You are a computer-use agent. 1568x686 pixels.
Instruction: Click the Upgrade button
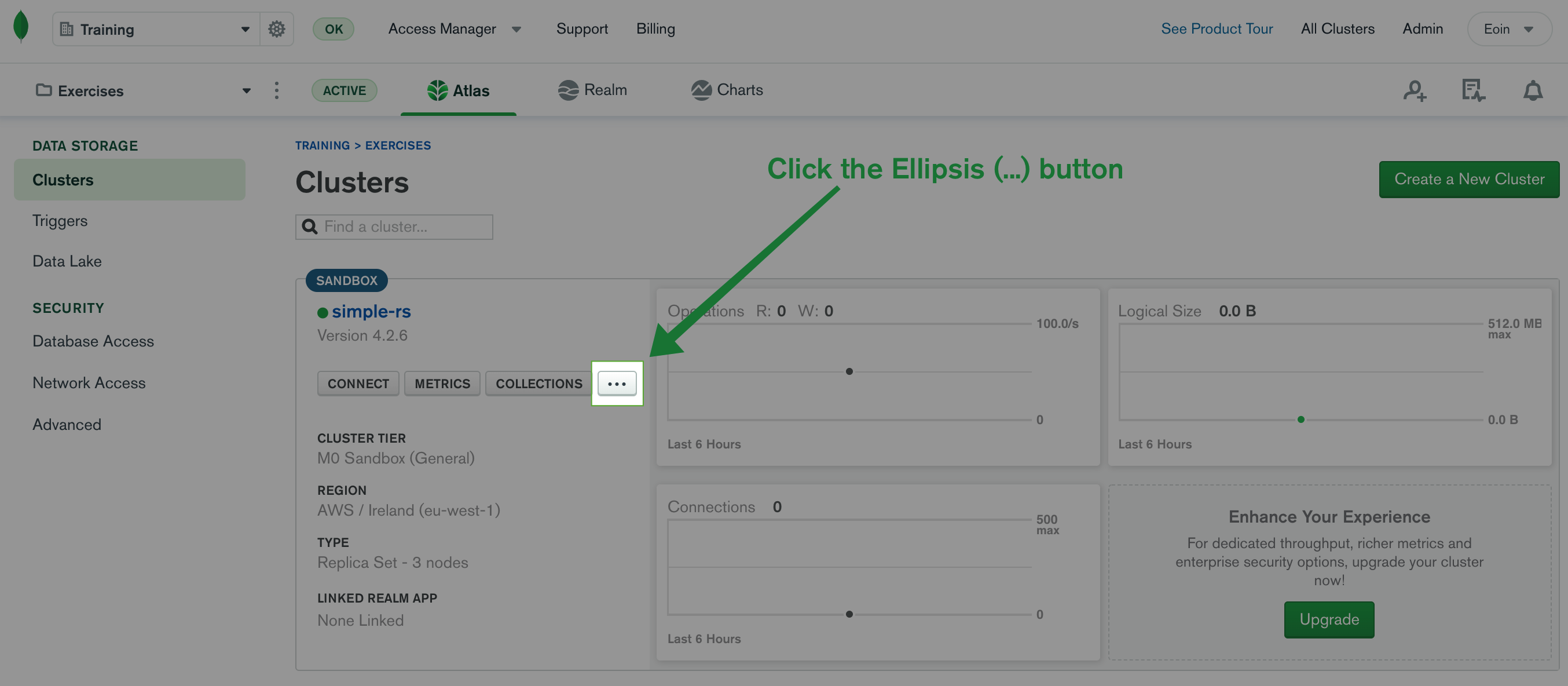1329,619
